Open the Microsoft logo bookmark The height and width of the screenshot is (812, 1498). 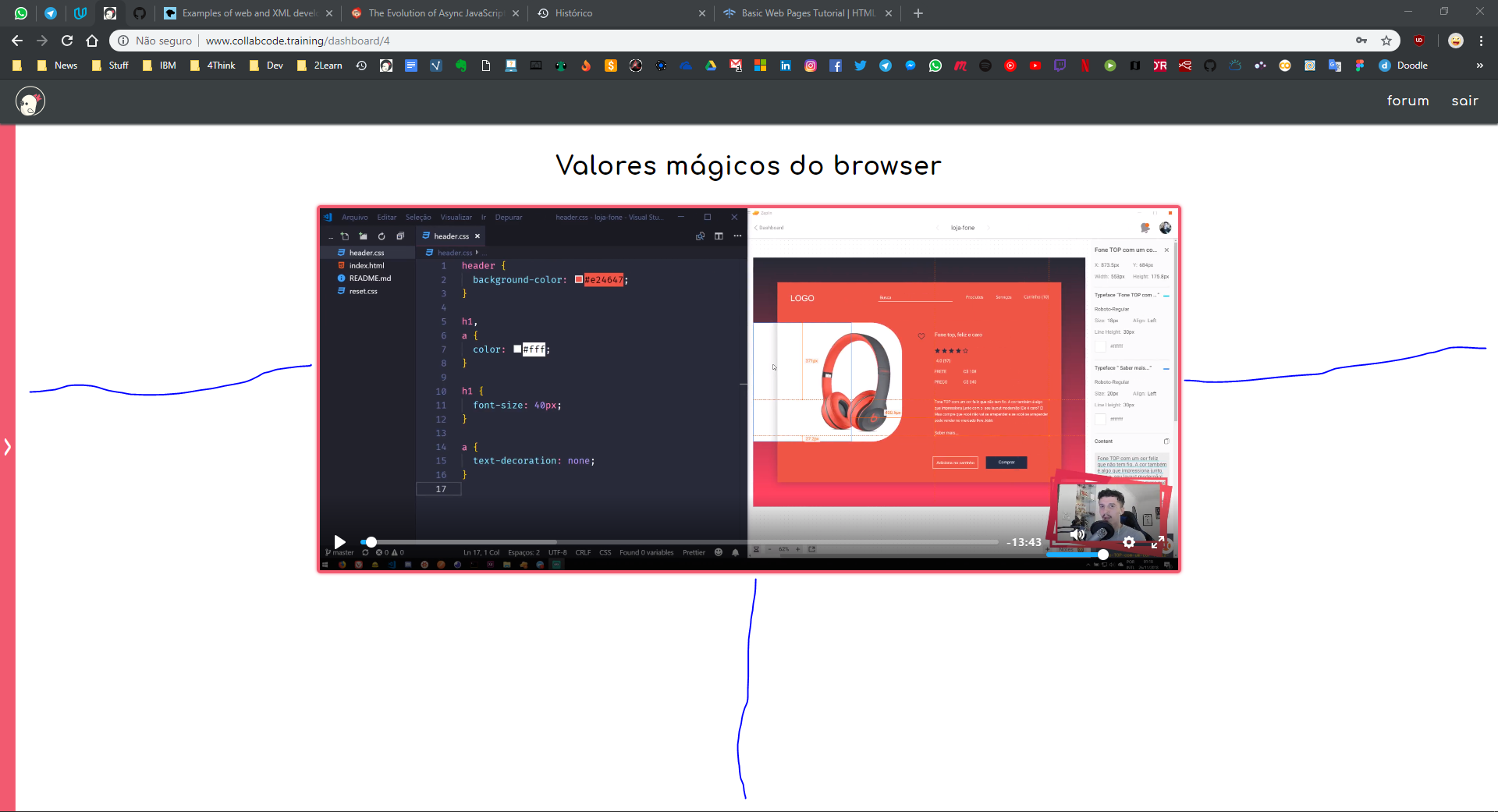pyautogui.click(x=761, y=66)
